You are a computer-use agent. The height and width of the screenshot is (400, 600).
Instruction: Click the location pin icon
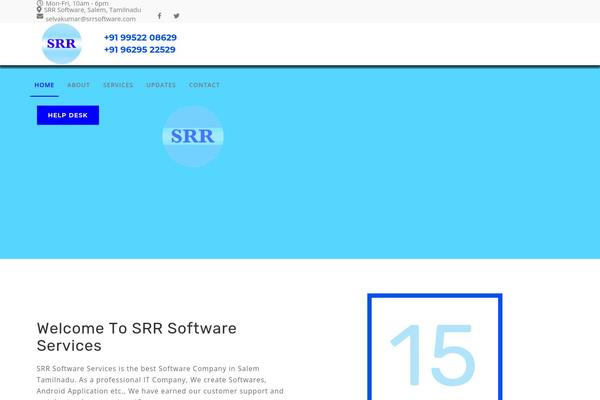click(39, 10)
